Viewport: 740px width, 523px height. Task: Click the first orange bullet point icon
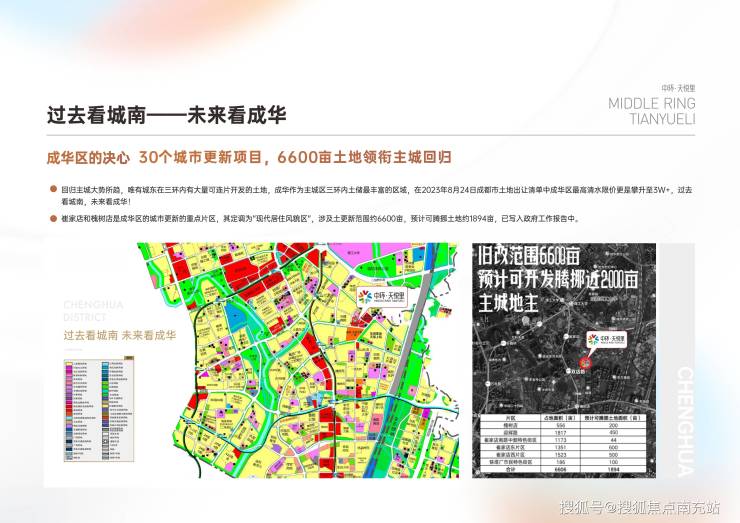pos(53,189)
